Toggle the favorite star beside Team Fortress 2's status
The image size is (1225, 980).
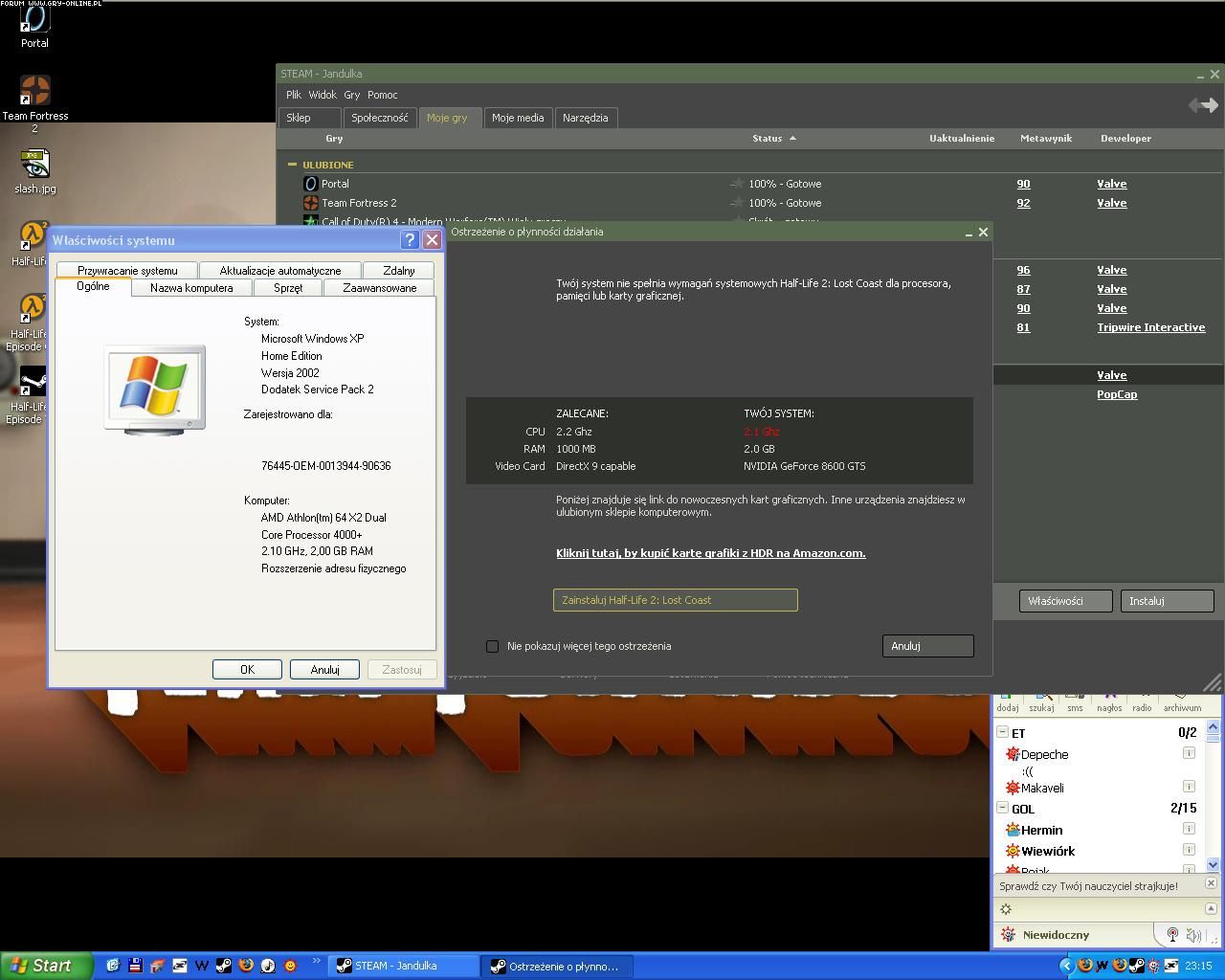pyautogui.click(x=737, y=203)
